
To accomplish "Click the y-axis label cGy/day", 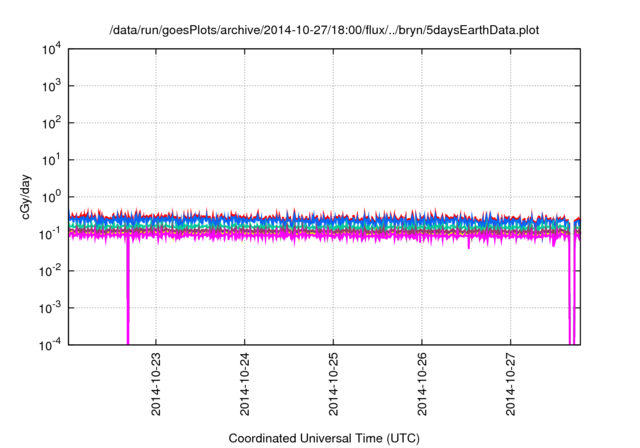I will pyautogui.click(x=26, y=197).
